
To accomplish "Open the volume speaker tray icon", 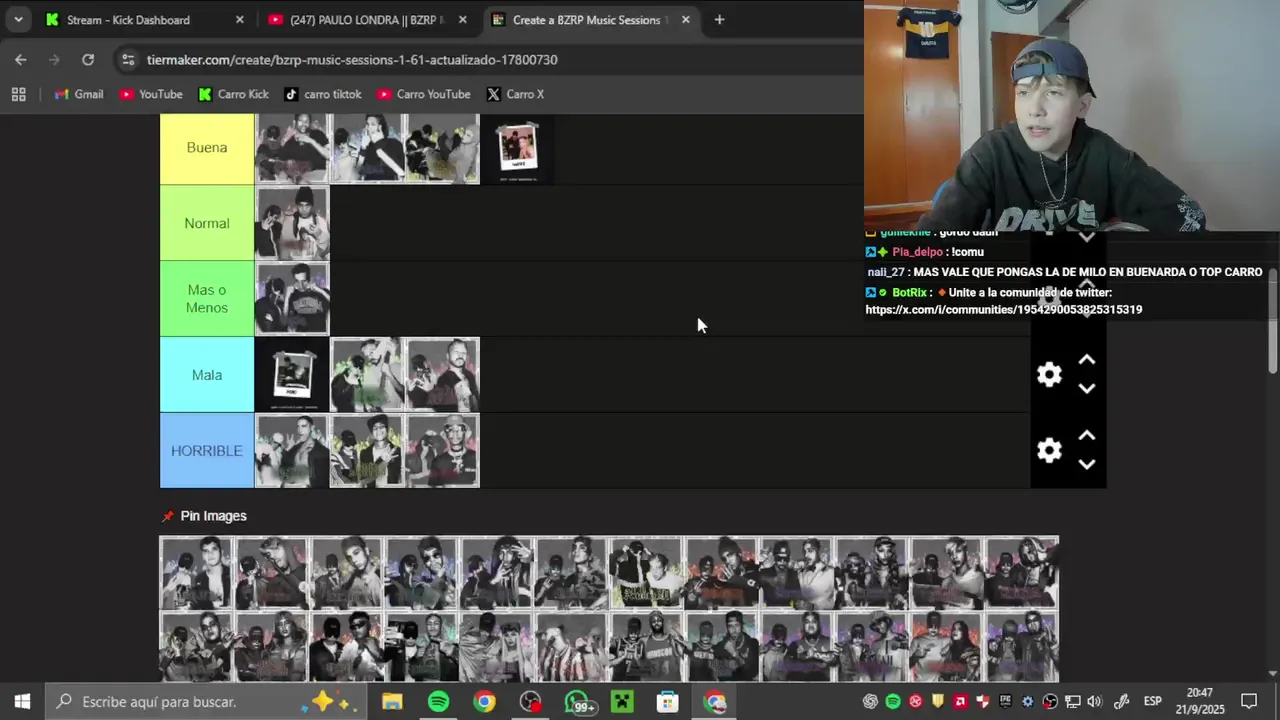I will [x=1094, y=702].
